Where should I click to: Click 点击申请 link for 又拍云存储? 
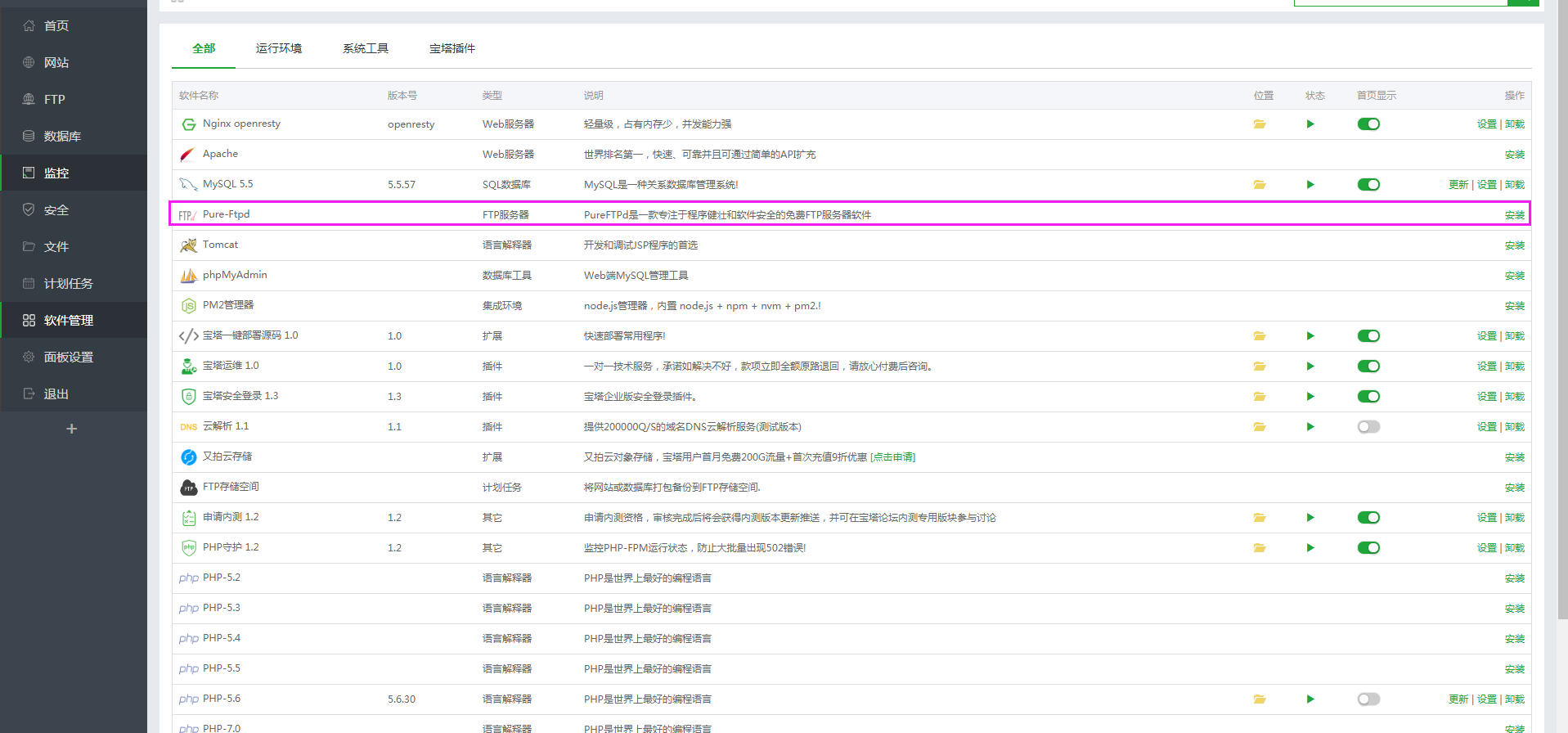point(893,457)
